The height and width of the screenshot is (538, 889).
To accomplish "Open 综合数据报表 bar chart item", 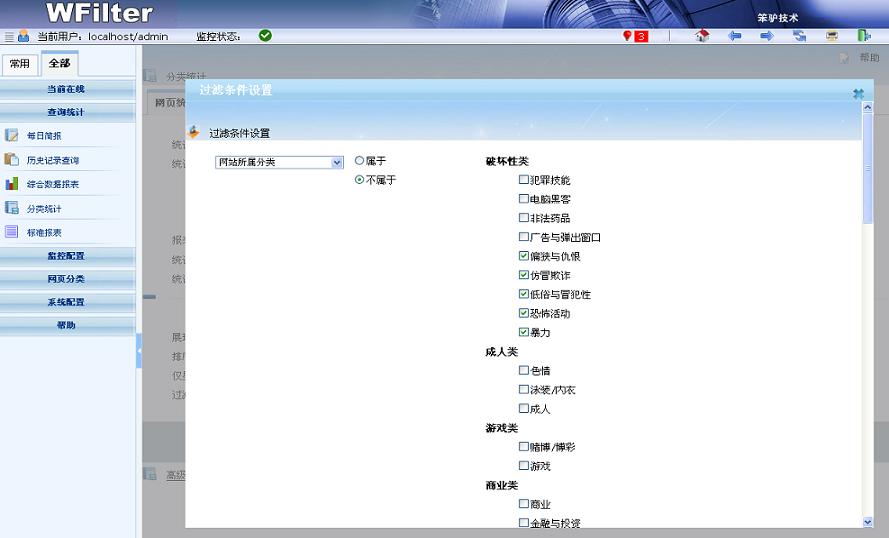I will click(x=52, y=184).
